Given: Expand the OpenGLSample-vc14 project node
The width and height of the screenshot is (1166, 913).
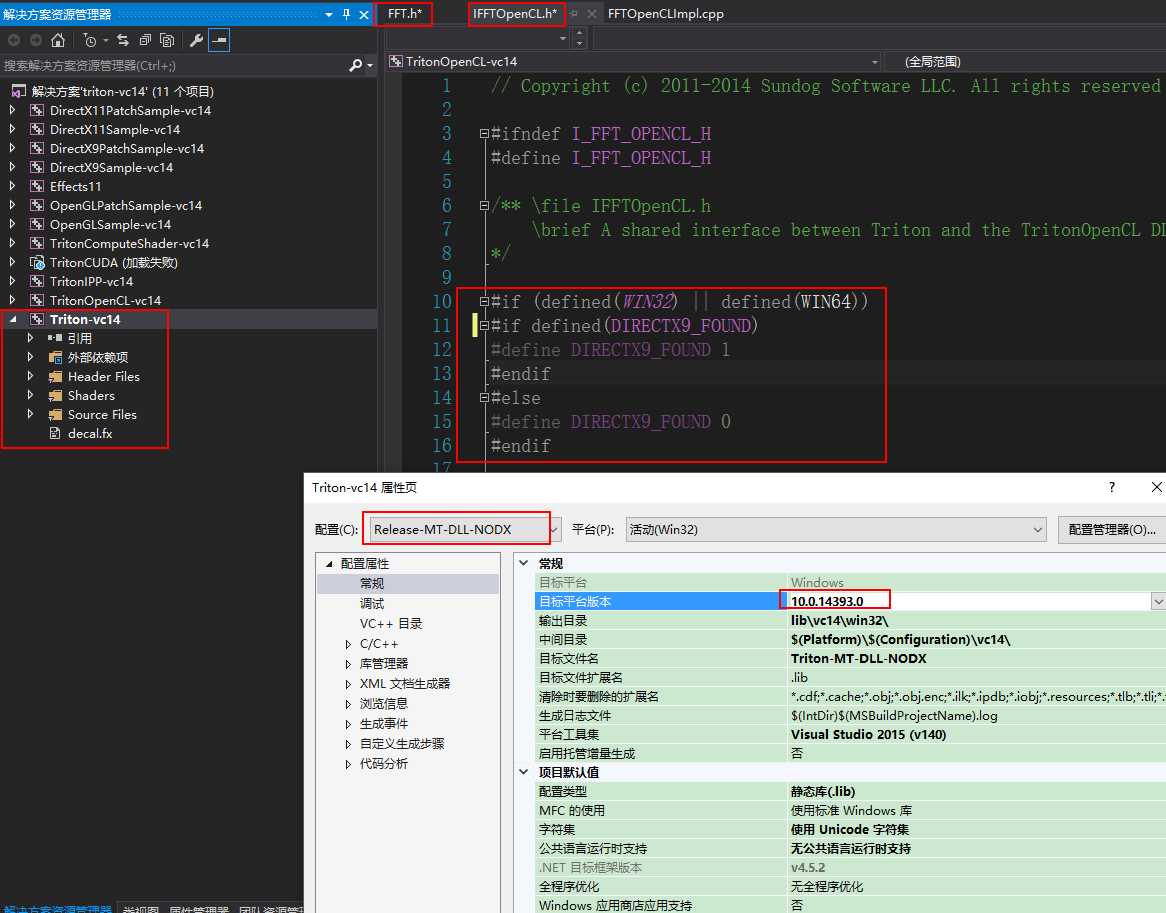Looking at the screenshot, I should [x=12, y=225].
